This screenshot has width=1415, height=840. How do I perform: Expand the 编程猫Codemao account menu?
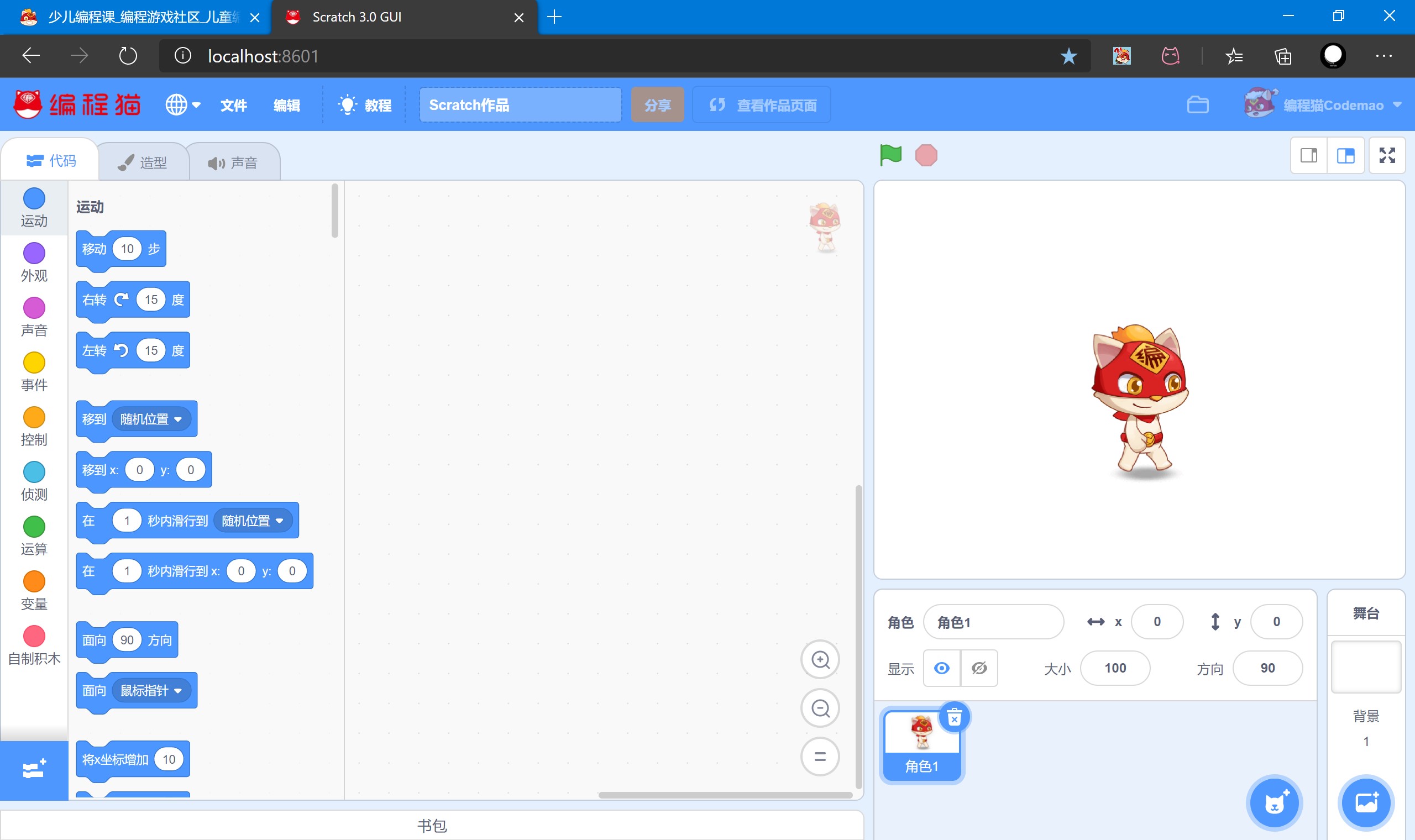(1322, 104)
